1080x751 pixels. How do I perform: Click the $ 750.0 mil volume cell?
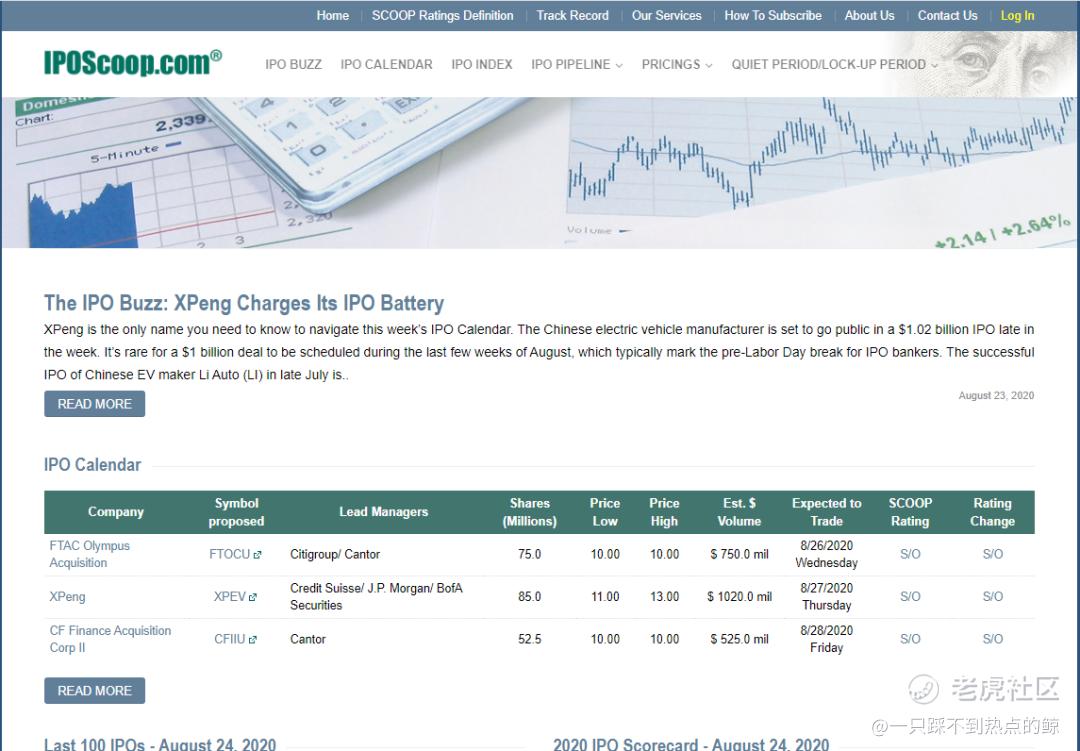[739, 555]
